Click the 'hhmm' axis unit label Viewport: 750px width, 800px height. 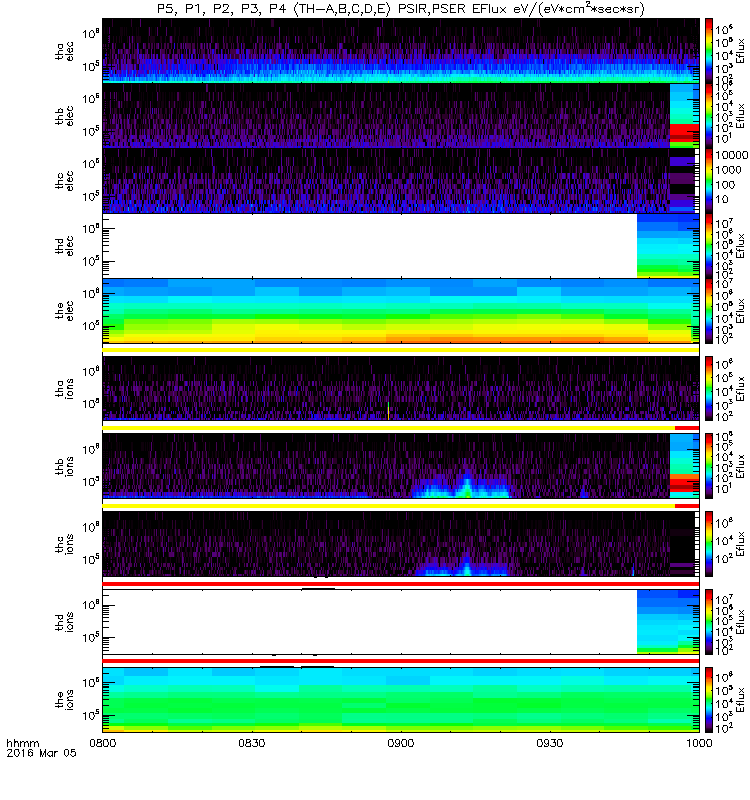[22, 743]
